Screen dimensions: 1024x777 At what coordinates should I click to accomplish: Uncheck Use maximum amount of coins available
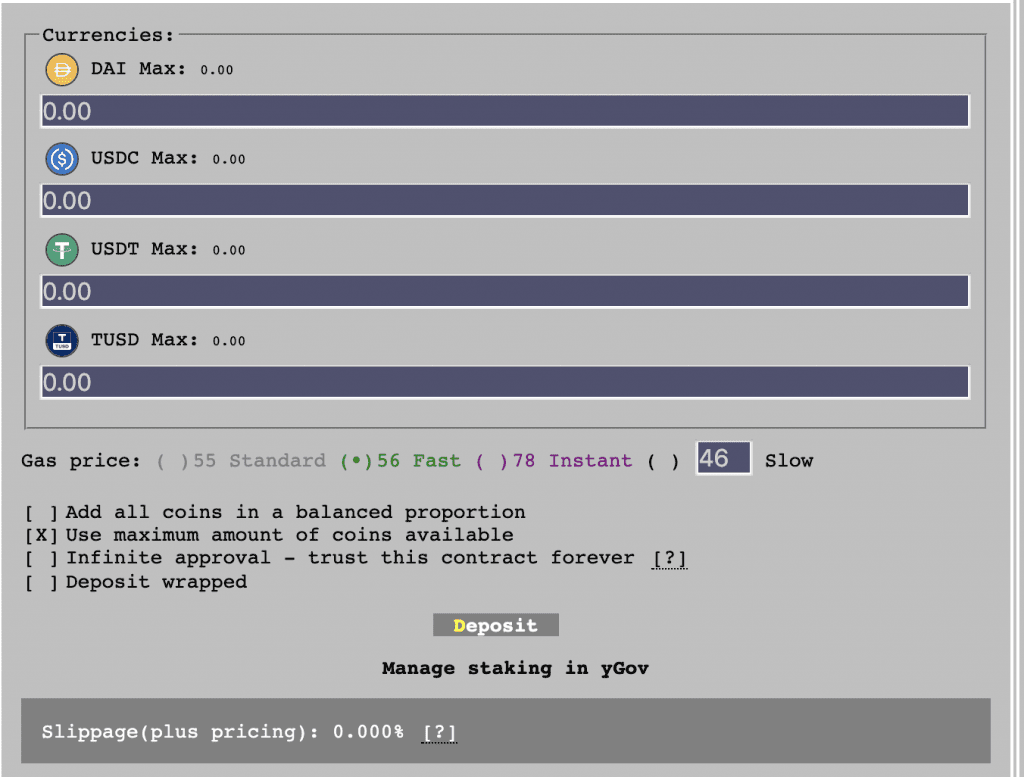[42, 535]
